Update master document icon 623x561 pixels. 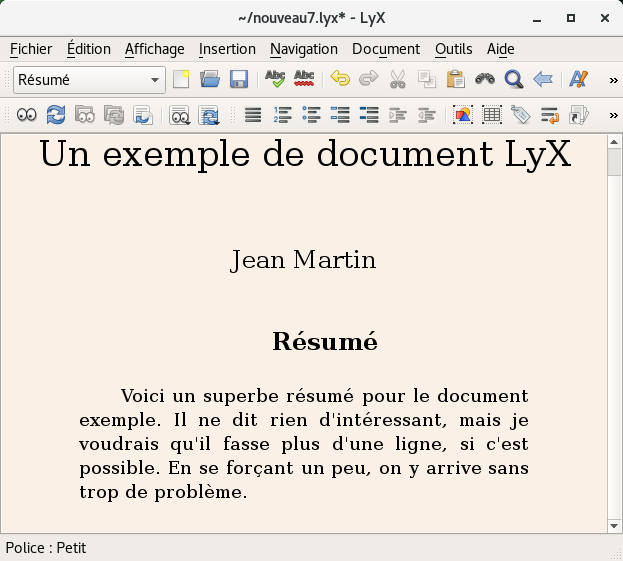click(x=114, y=115)
